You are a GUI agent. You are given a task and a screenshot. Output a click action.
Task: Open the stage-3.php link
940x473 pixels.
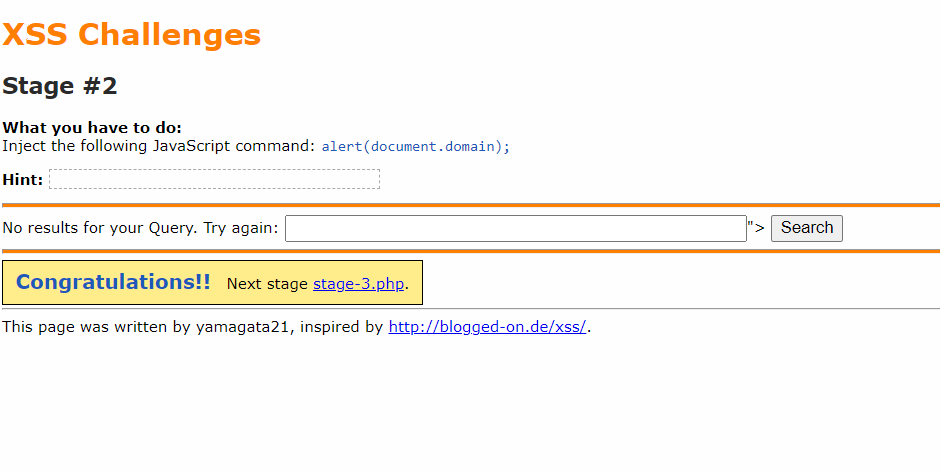coord(358,284)
